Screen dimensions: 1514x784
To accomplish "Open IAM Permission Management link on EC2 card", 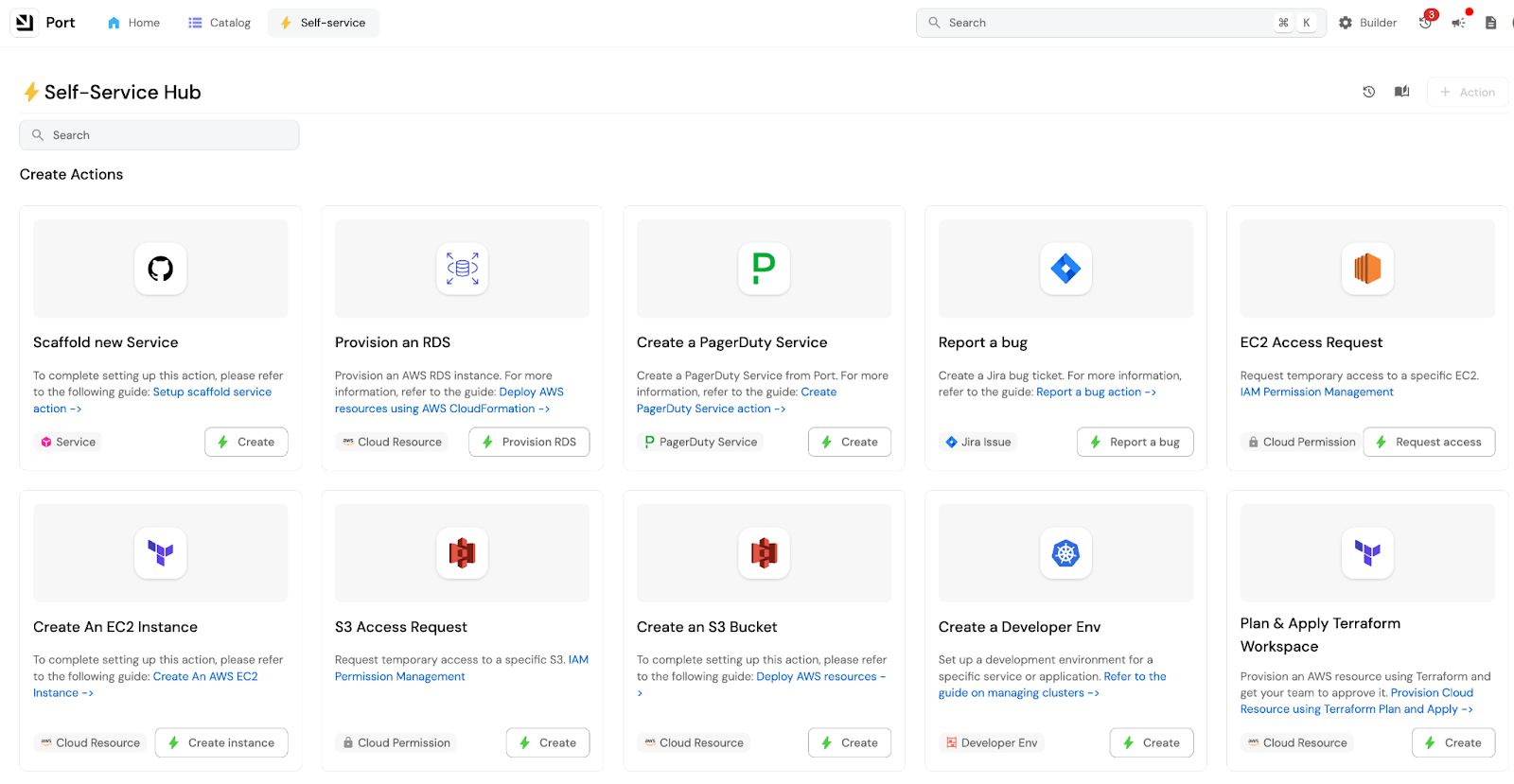I will pos(1316,392).
